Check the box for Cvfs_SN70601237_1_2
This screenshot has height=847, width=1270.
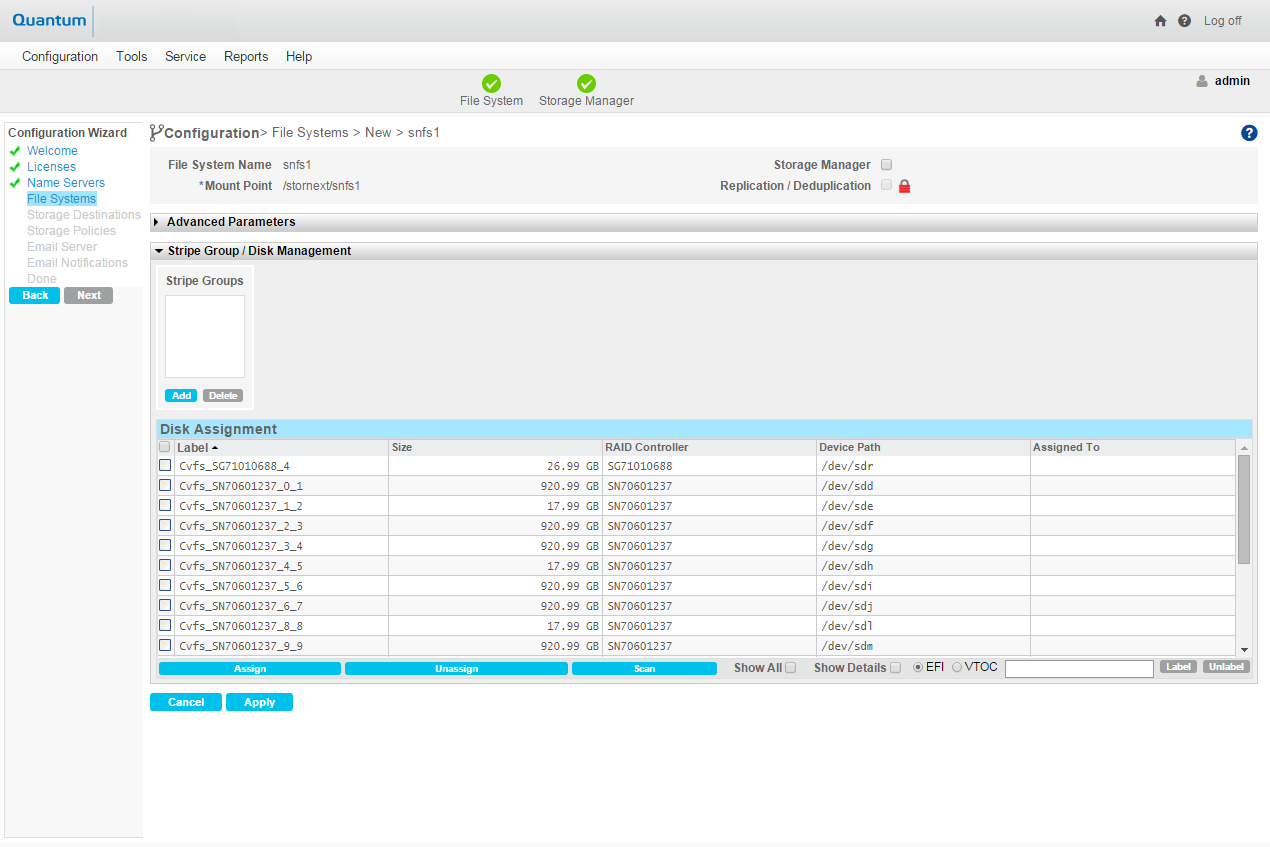[x=165, y=505]
